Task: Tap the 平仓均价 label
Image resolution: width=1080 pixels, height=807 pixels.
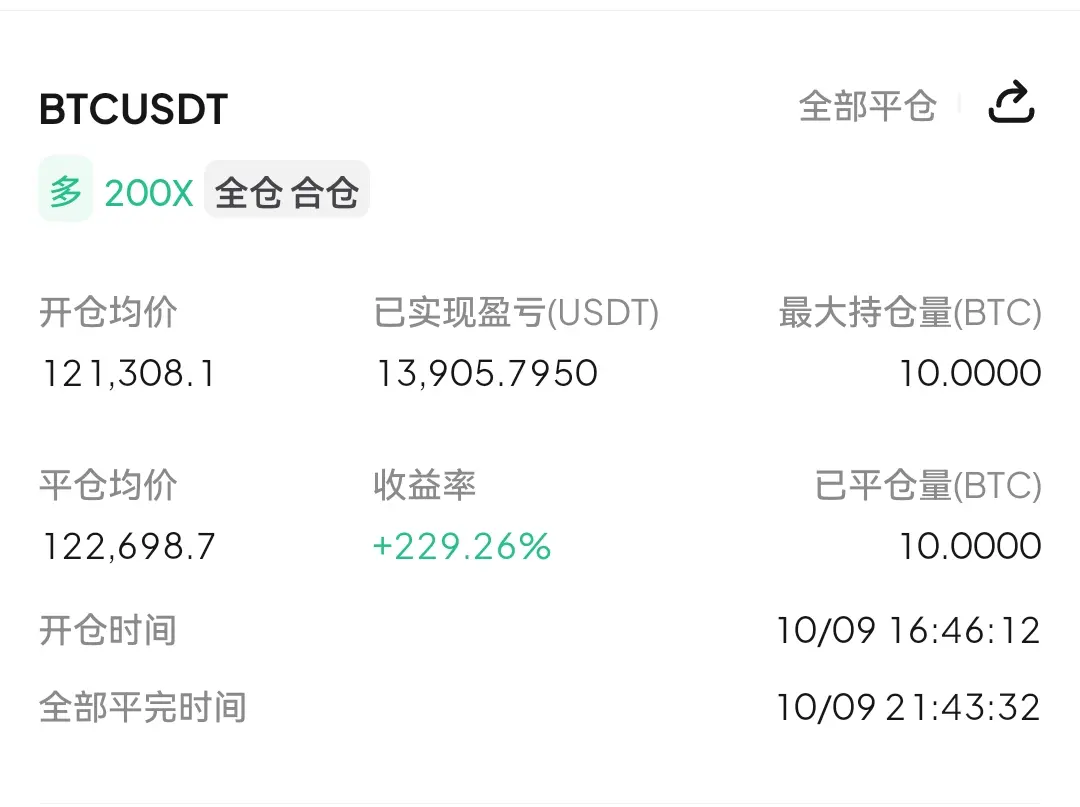Action: [108, 485]
